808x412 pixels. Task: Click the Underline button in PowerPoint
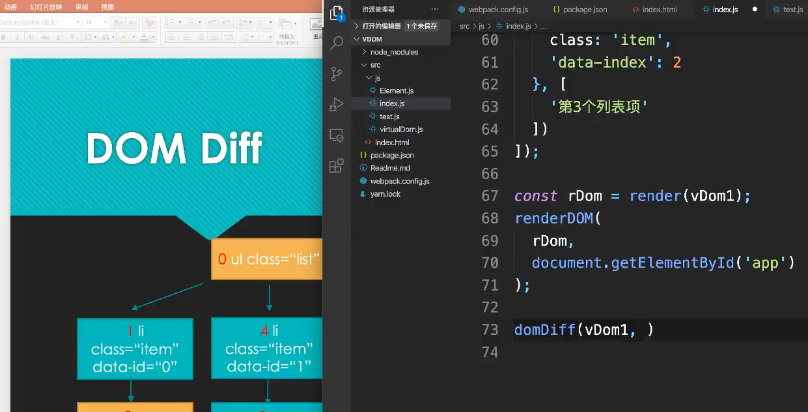point(31,37)
